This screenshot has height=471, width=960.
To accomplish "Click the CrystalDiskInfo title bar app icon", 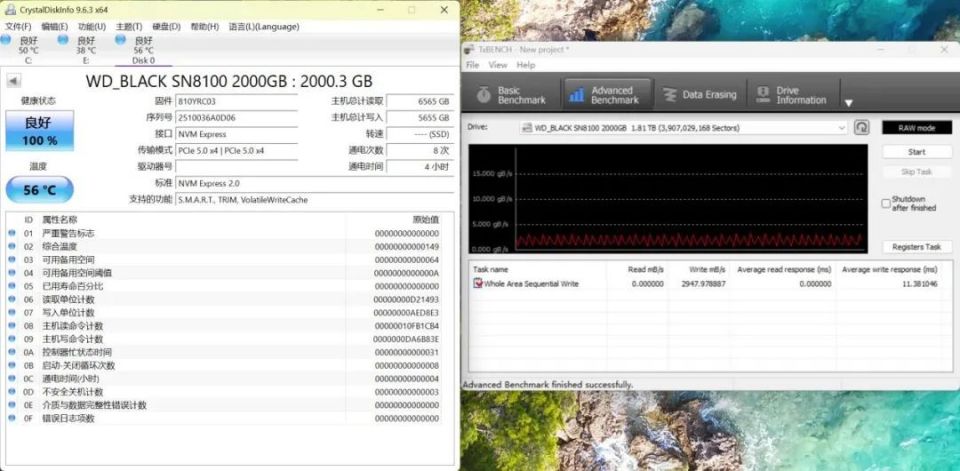I will (10, 9).
